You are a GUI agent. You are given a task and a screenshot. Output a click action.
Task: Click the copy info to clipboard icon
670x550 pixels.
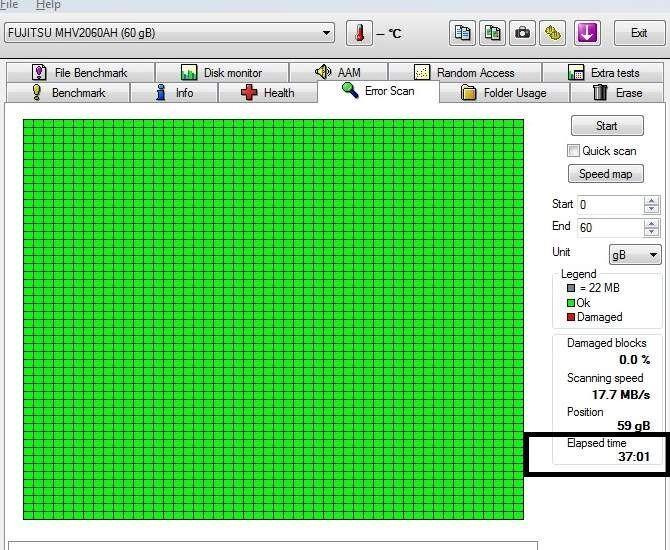462,33
